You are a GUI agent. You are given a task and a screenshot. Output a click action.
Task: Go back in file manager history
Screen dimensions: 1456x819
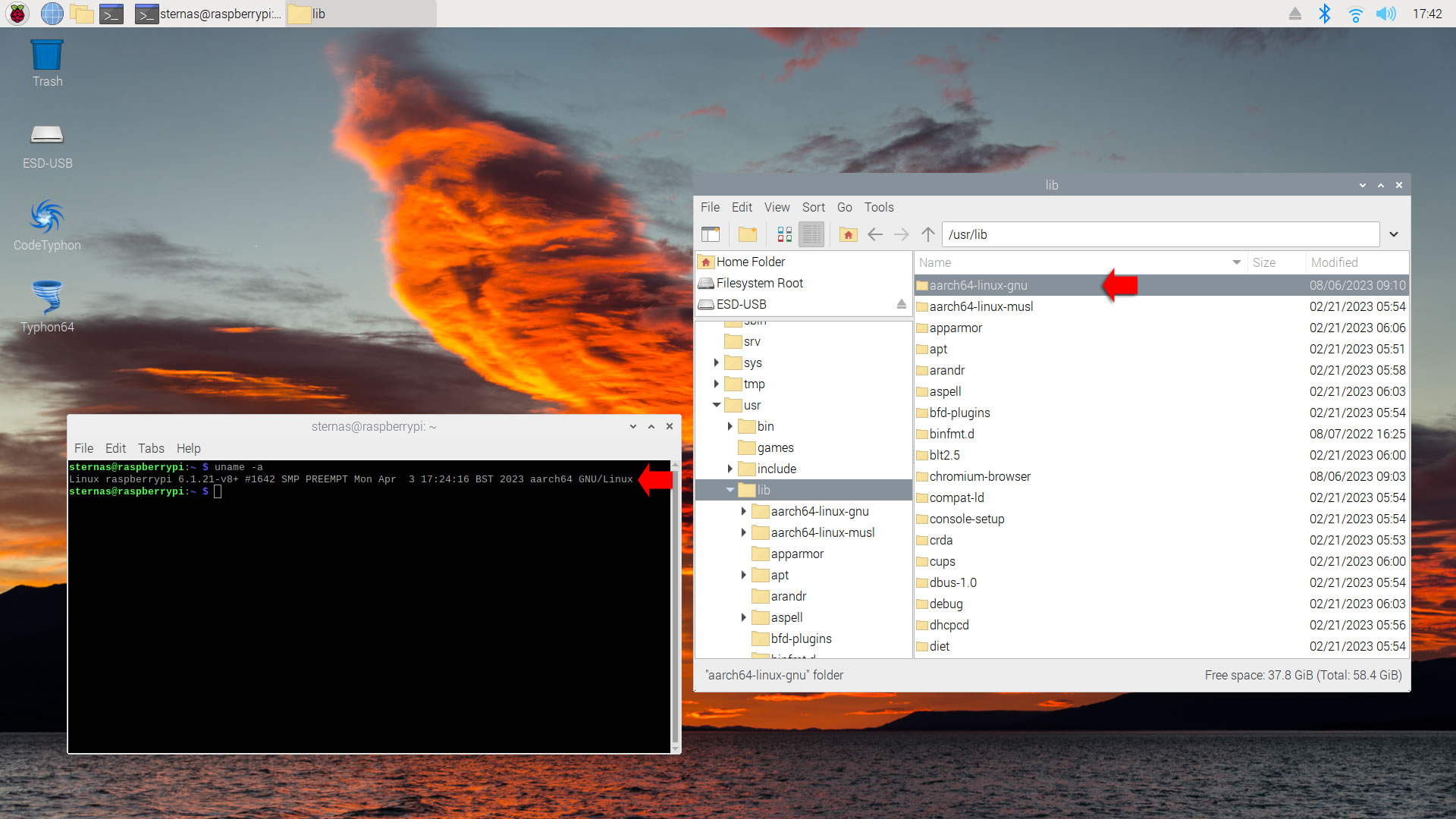point(875,234)
